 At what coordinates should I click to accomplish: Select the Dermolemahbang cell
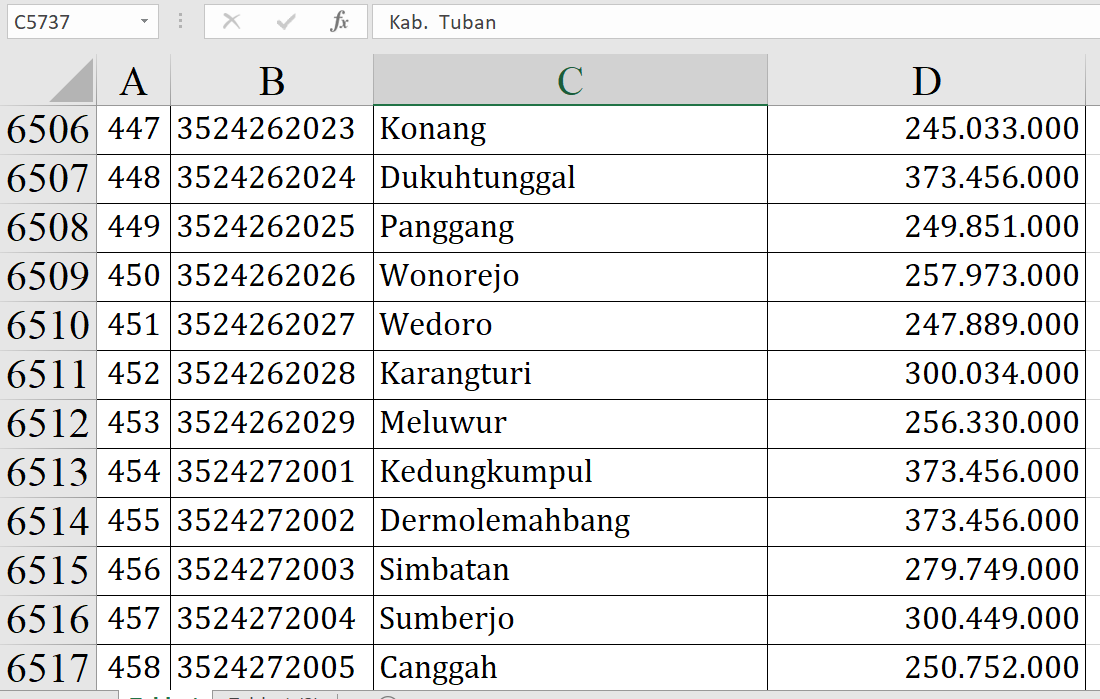570,521
